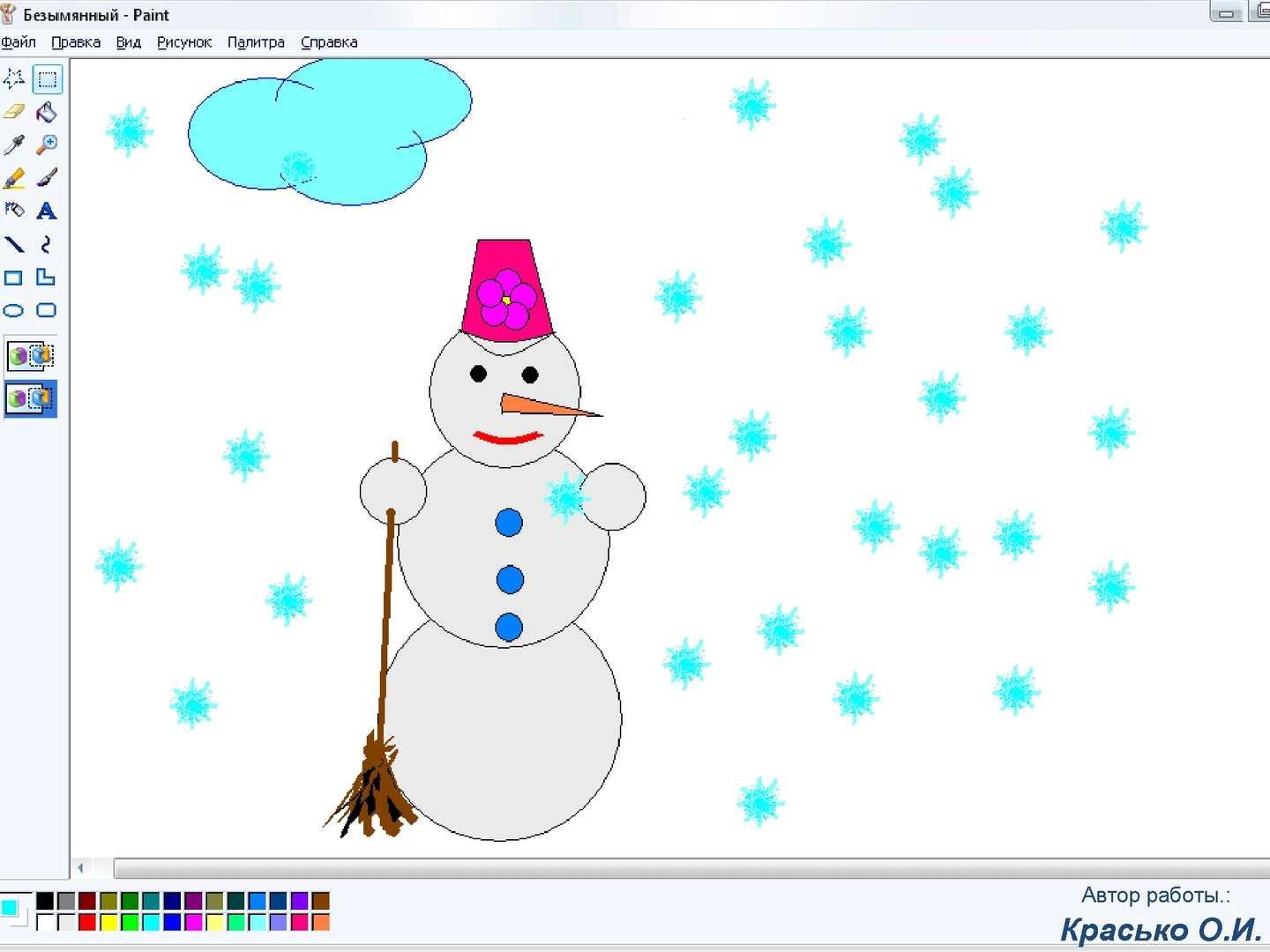Image resolution: width=1270 pixels, height=952 pixels.
Task: Toggle the rectangular Select tool
Action: pyautogui.click(x=47, y=79)
